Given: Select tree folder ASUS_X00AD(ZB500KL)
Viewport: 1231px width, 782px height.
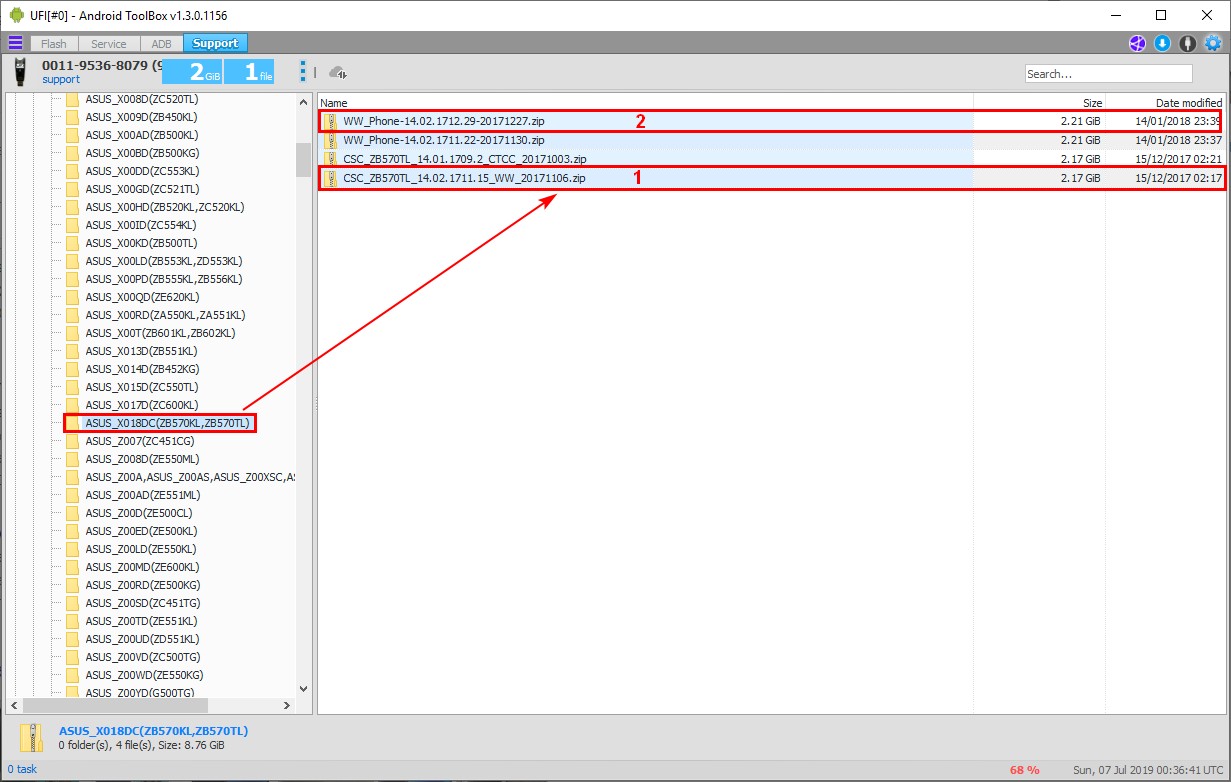Looking at the screenshot, I should coord(141,135).
